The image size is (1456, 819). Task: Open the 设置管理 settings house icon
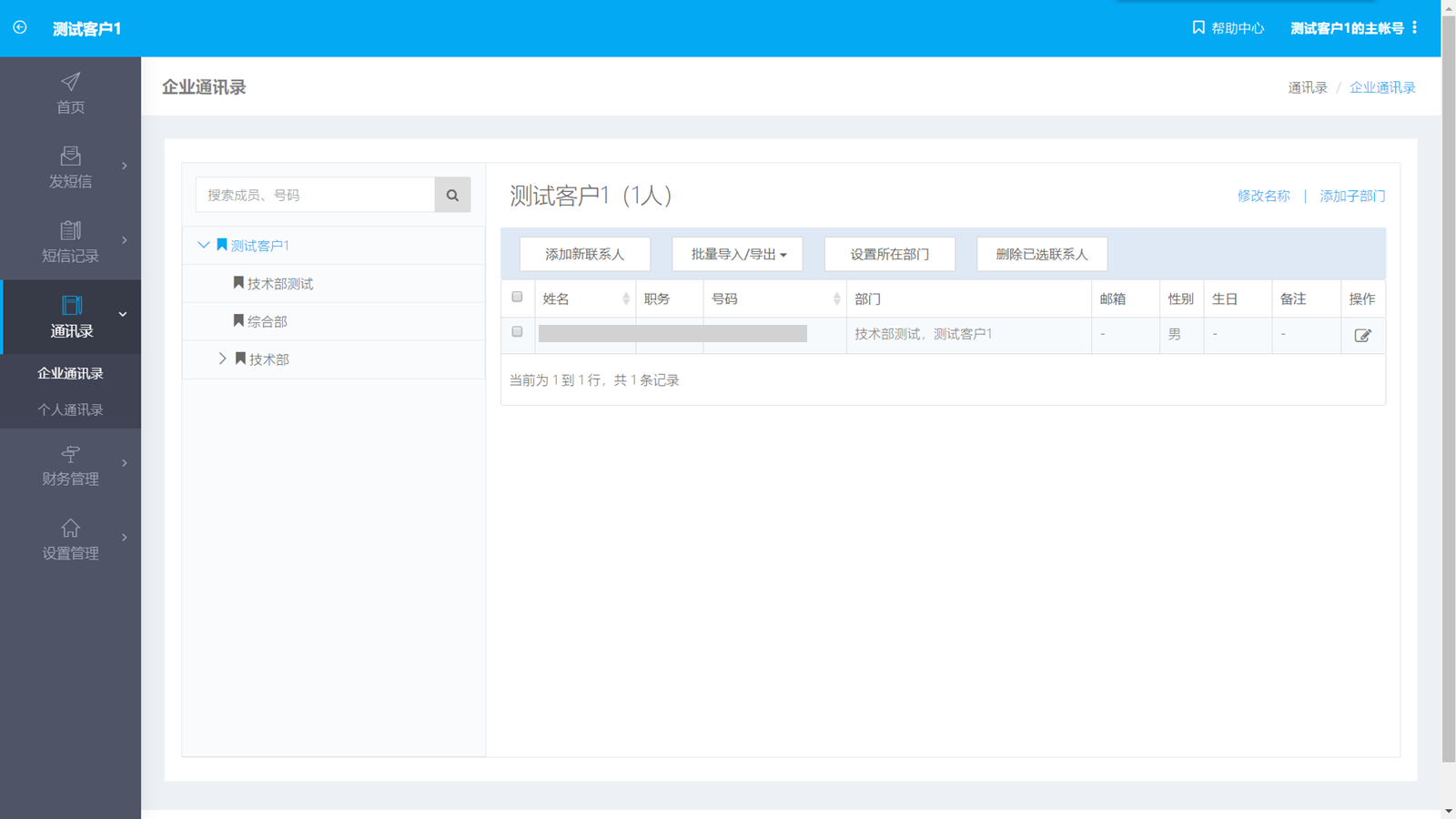pos(70,528)
